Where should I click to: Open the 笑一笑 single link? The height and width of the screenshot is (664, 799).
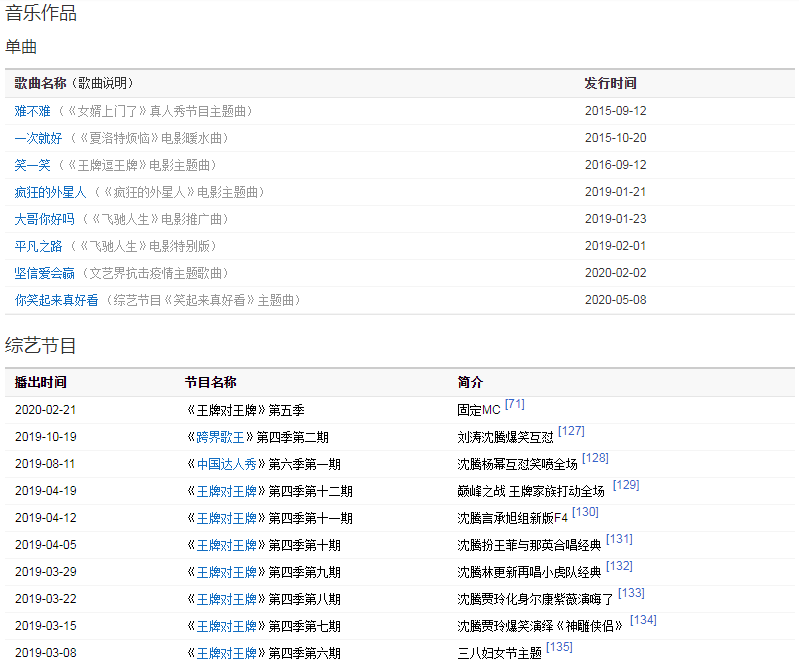click(x=32, y=165)
